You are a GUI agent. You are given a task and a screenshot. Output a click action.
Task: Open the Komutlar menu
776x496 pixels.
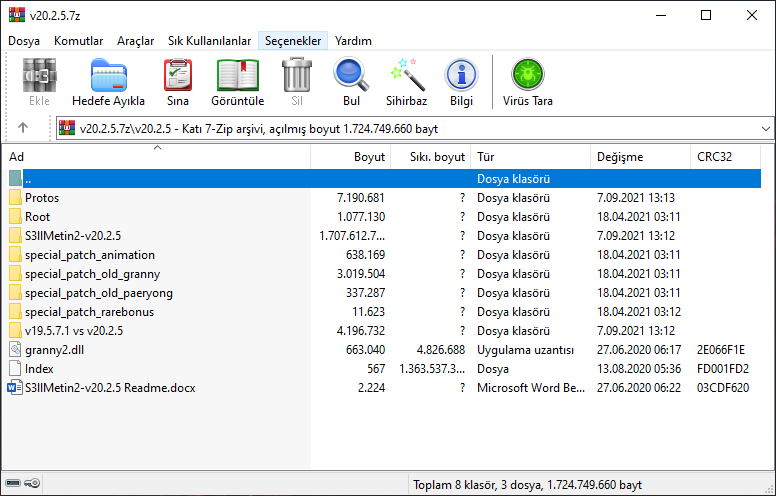(78, 41)
